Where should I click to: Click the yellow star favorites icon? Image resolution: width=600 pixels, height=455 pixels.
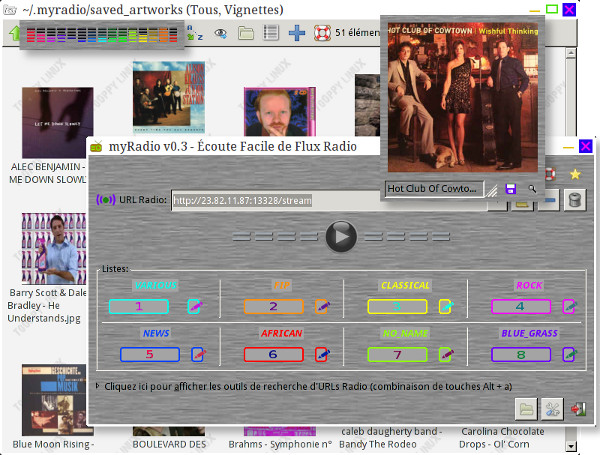click(x=575, y=174)
